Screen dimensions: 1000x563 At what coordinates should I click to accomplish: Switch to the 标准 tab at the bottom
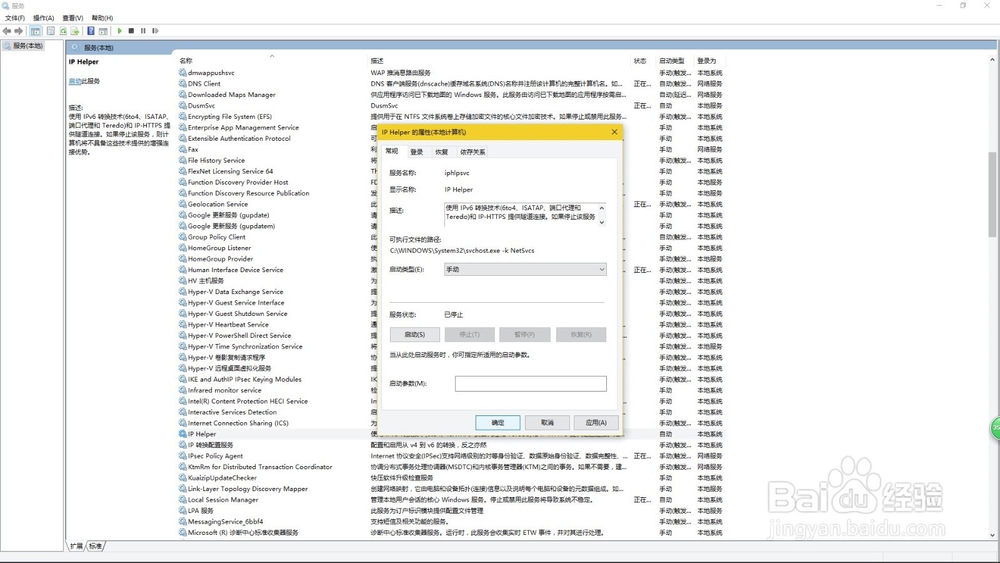coord(95,546)
